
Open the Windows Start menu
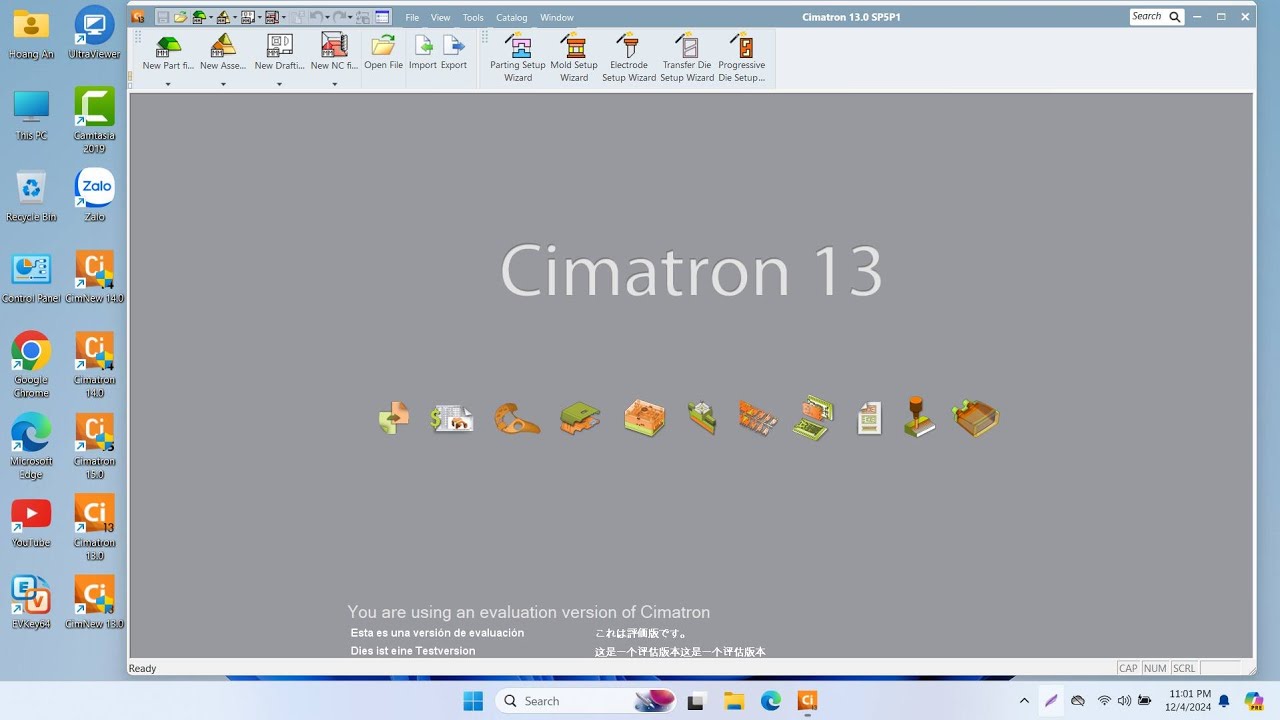tap(473, 701)
